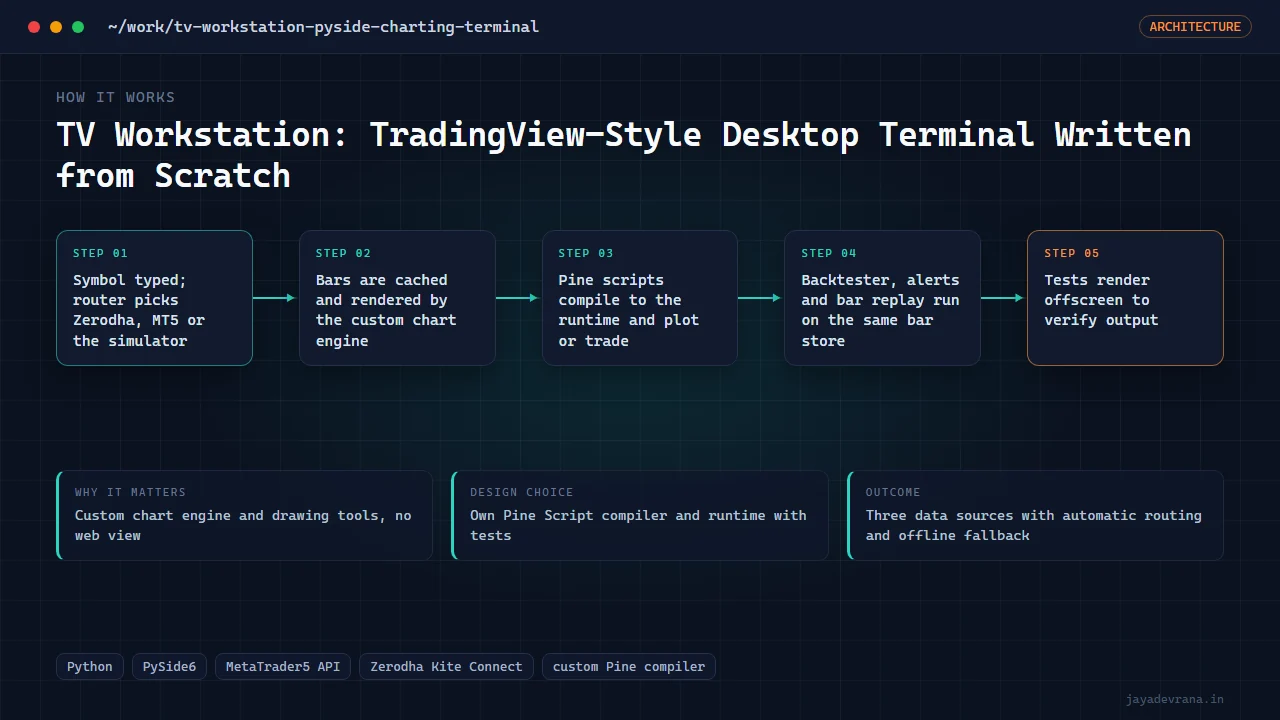Click the STEP 05 tests render card
Screen dimensions: 1280x720
pos(1125,298)
